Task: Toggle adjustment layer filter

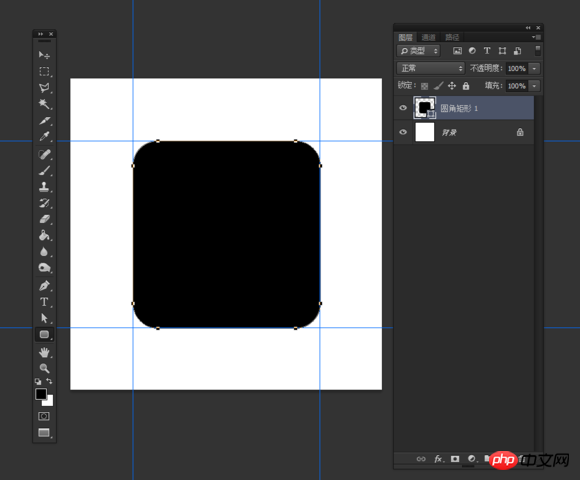Action: [x=472, y=51]
